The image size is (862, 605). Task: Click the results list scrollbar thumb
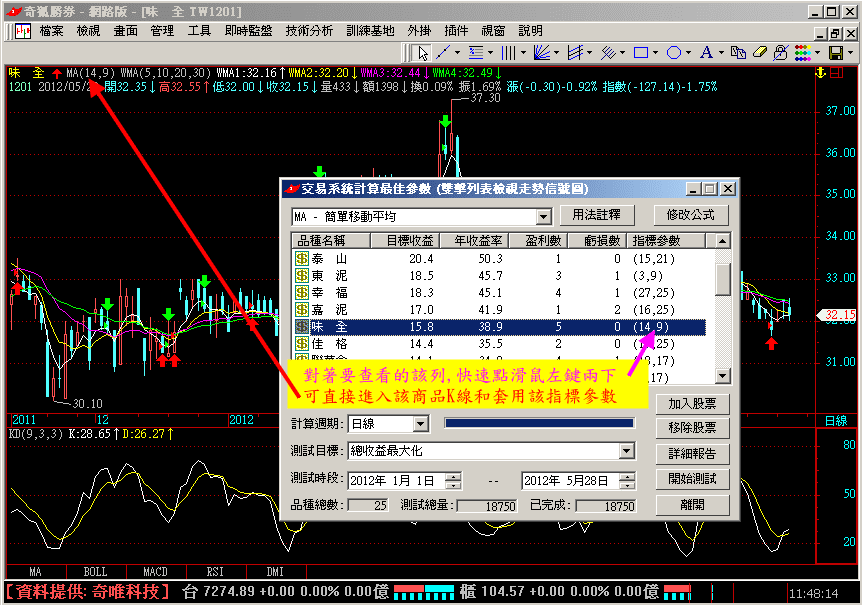(x=723, y=279)
